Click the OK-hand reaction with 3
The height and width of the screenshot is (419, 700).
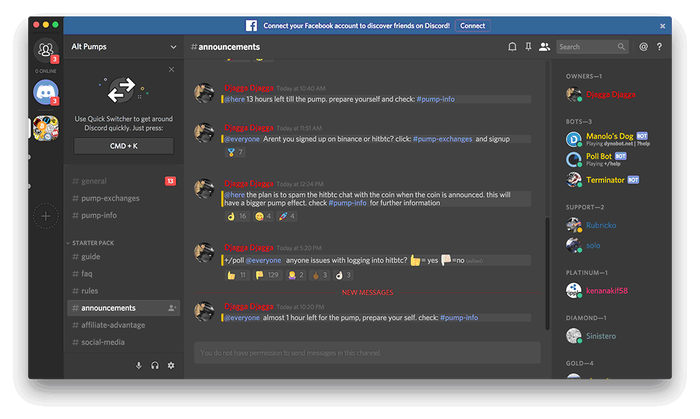[x=343, y=275]
